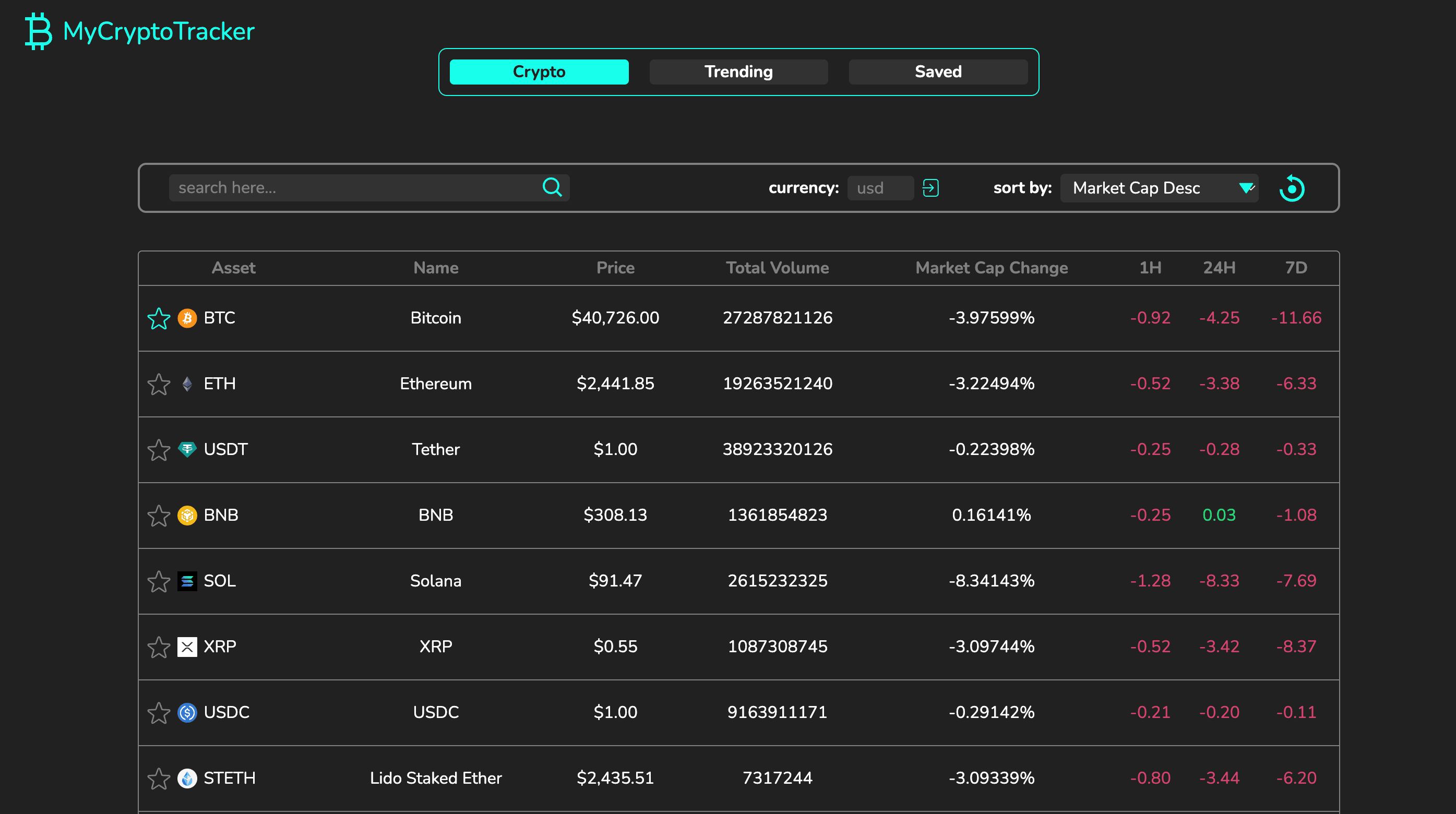Click Bitcoin 7D value -11.66

tap(1296, 318)
